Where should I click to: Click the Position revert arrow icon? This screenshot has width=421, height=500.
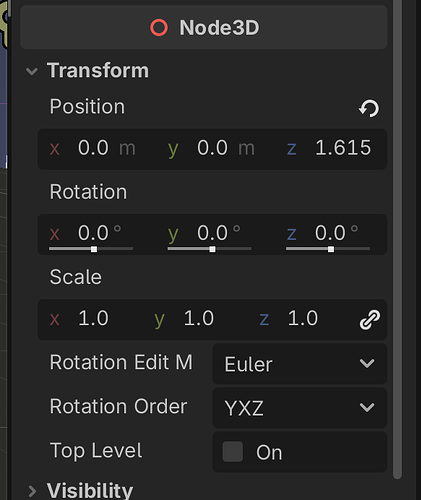369,108
